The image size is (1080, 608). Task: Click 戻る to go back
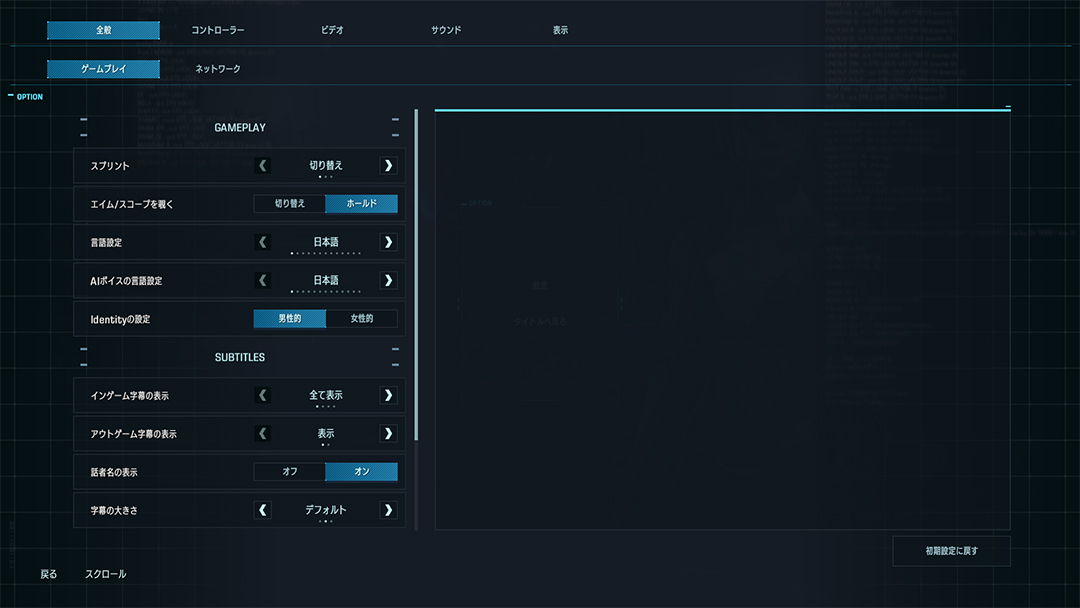coord(49,575)
